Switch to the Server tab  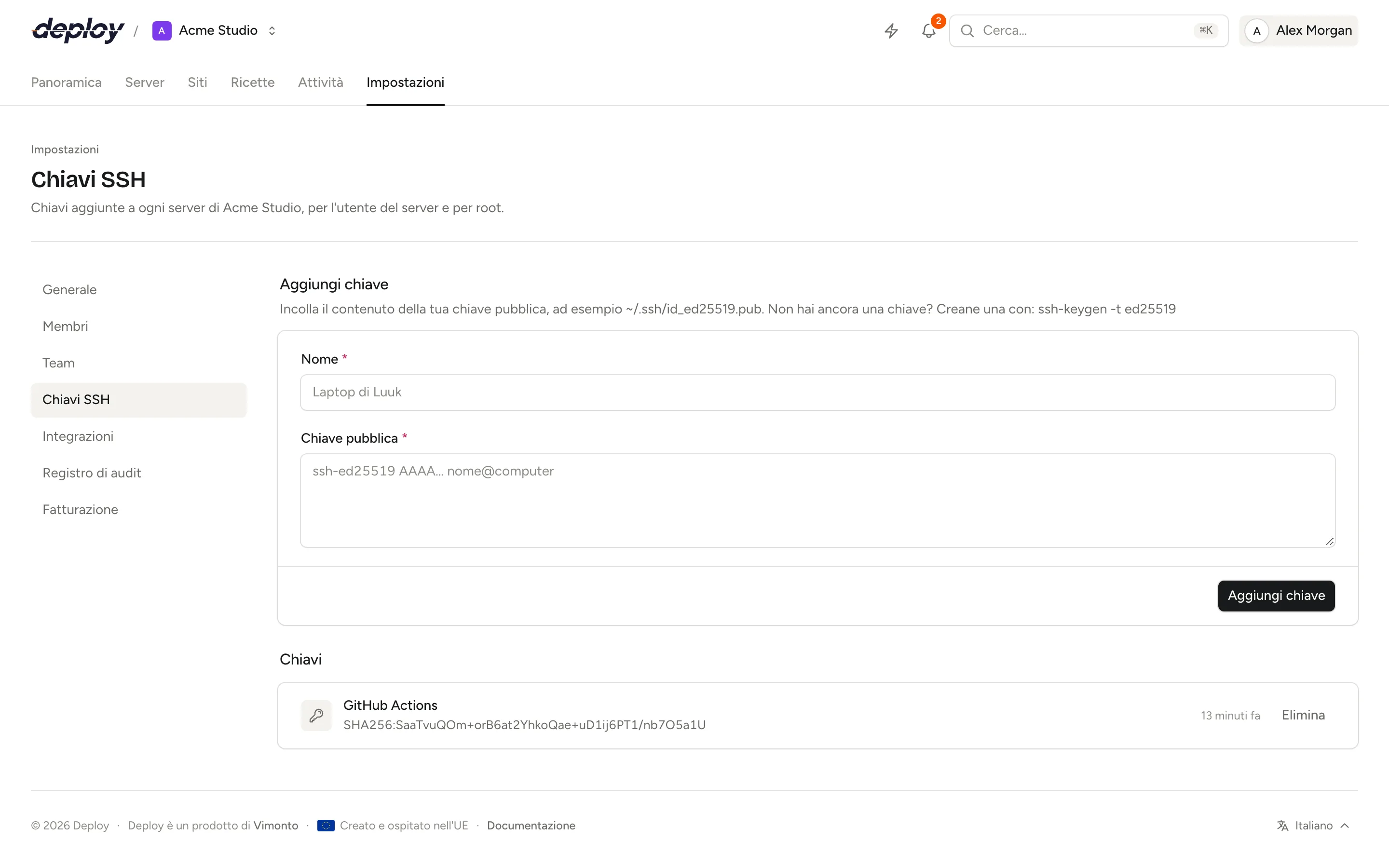tap(145, 82)
